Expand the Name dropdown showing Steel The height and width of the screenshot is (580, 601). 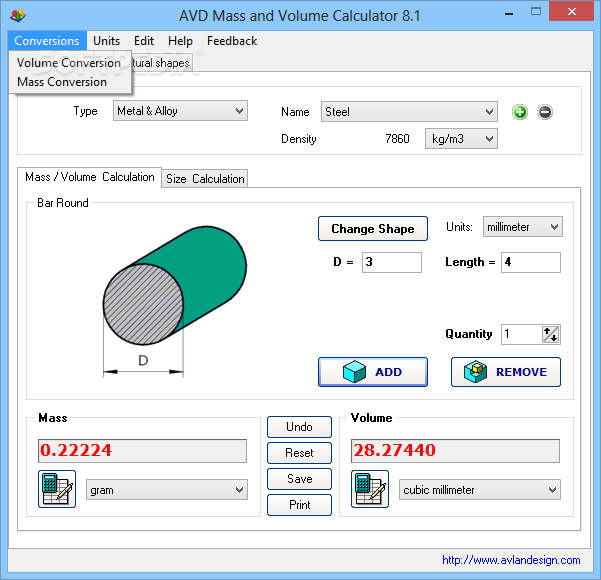pos(409,112)
